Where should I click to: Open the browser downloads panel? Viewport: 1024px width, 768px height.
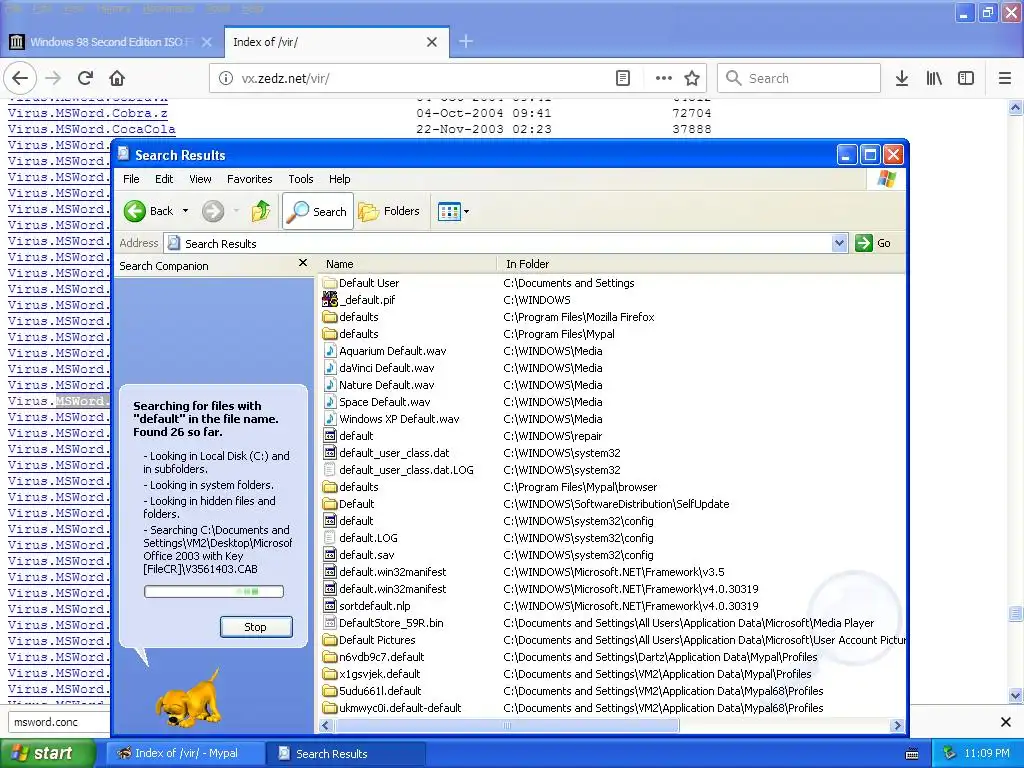pos(902,78)
